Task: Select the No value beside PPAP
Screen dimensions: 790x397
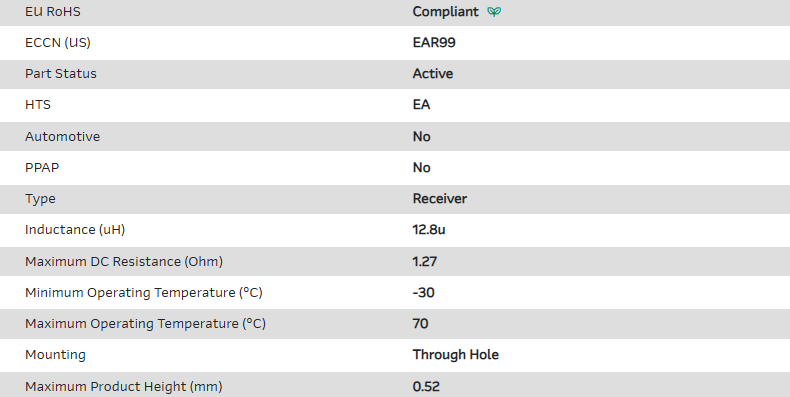Action: click(422, 168)
